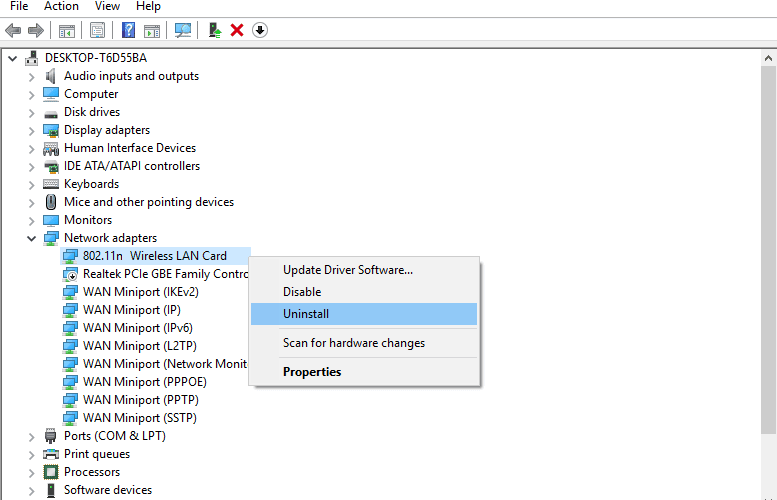Click the red X Uninstall toolbar icon
This screenshot has width=777, height=500.
pyautogui.click(x=237, y=31)
